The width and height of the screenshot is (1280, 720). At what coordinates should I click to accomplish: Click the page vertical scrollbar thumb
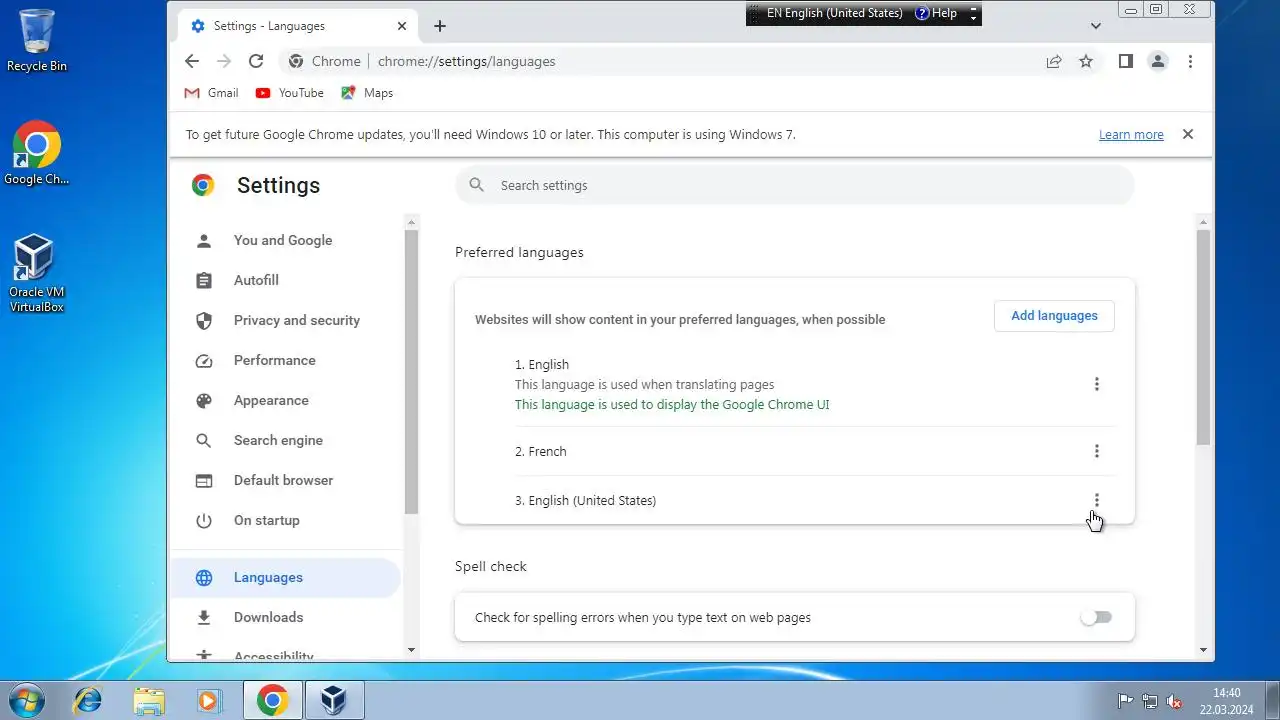point(1203,337)
